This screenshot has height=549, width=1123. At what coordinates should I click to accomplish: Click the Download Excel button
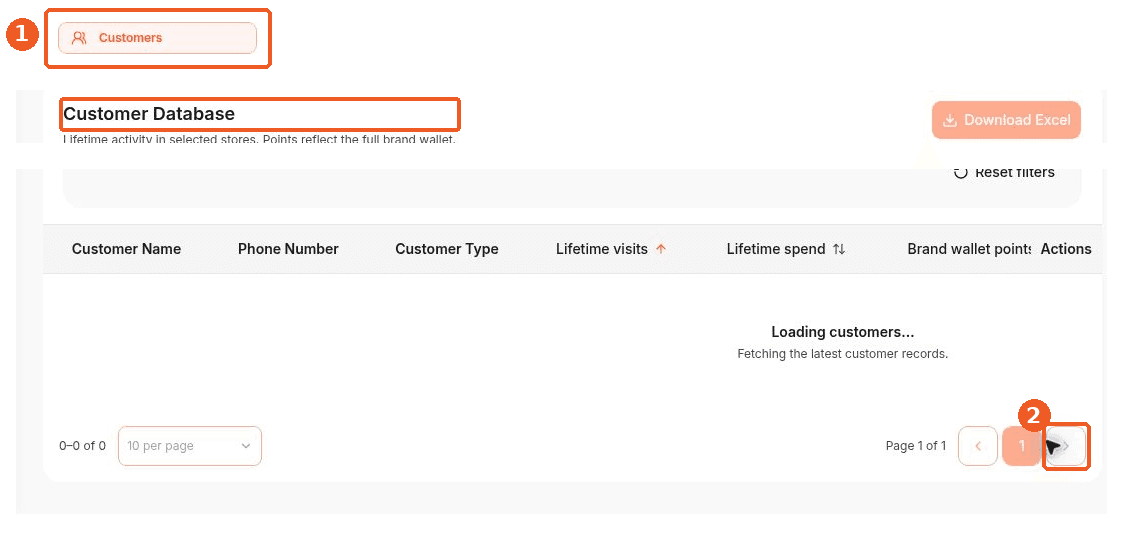coord(1006,120)
